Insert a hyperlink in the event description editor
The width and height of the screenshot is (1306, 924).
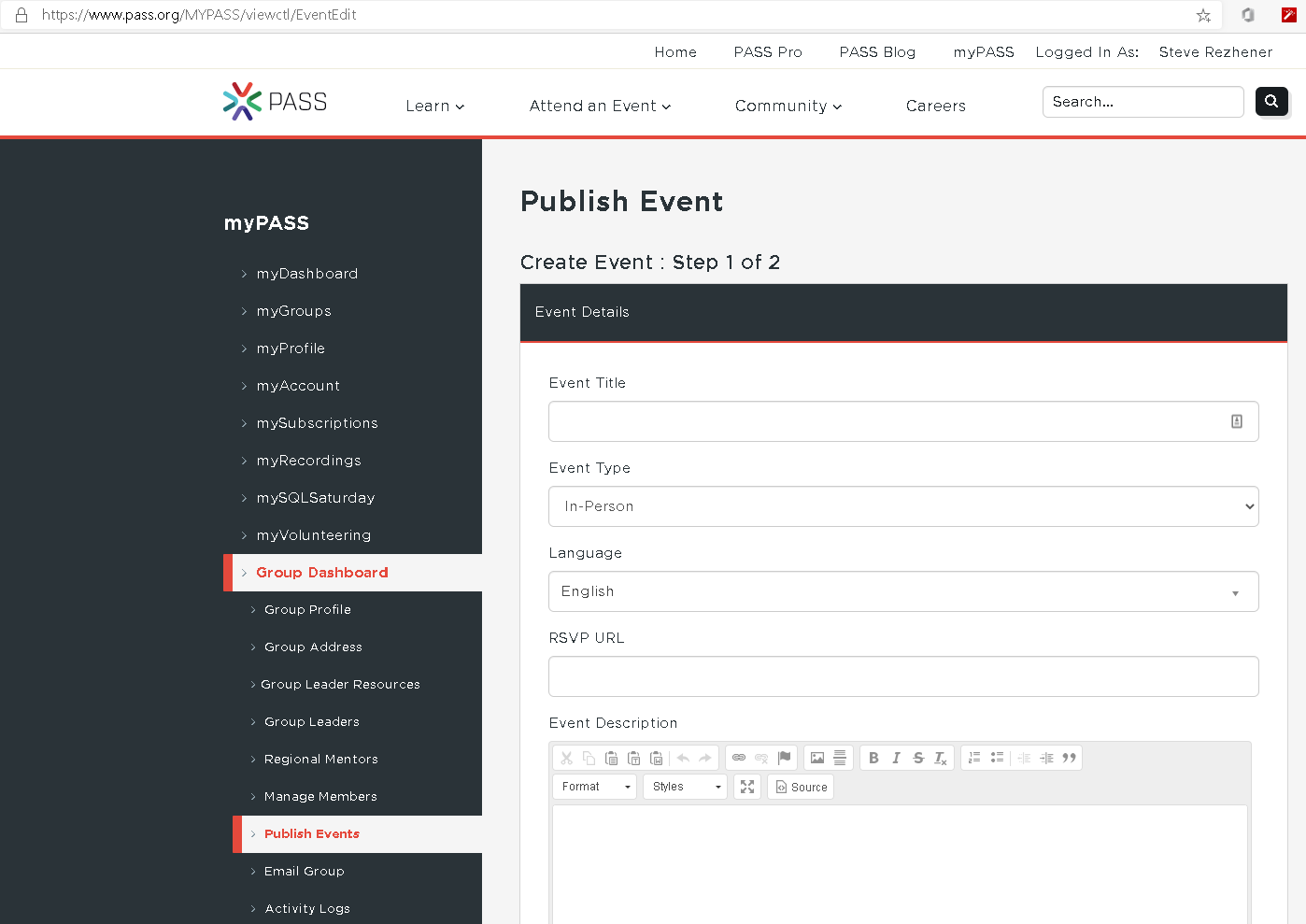tap(738, 758)
